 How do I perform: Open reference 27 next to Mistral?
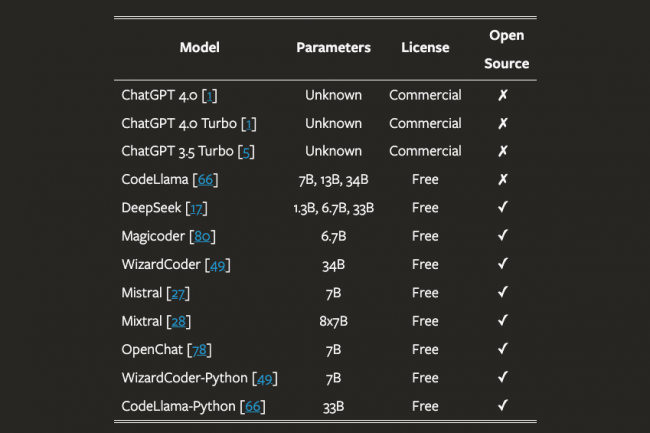click(x=180, y=293)
